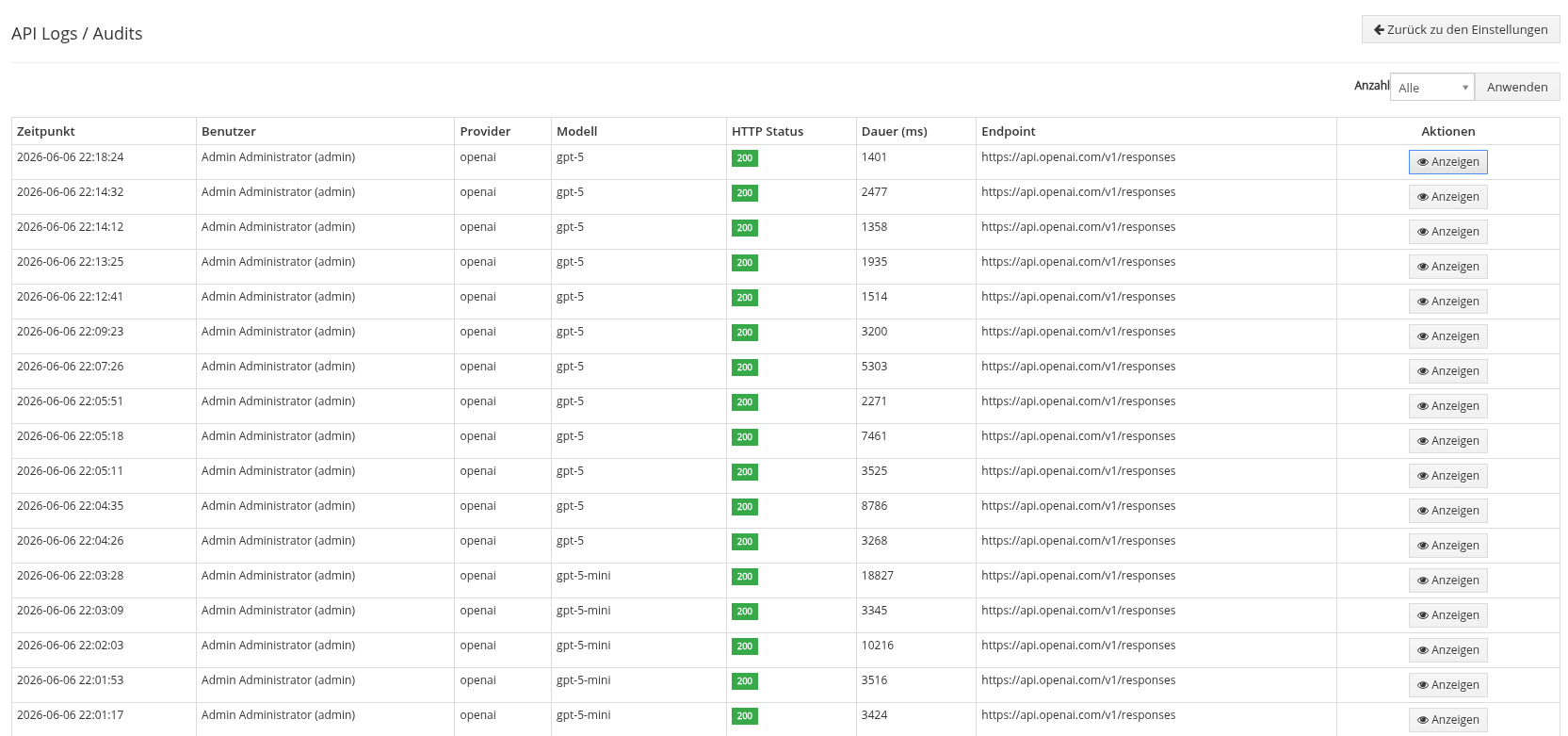Open details of the 22:14:12 log entry
The width and height of the screenshot is (1568, 736).
pyautogui.click(x=1447, y=232)
